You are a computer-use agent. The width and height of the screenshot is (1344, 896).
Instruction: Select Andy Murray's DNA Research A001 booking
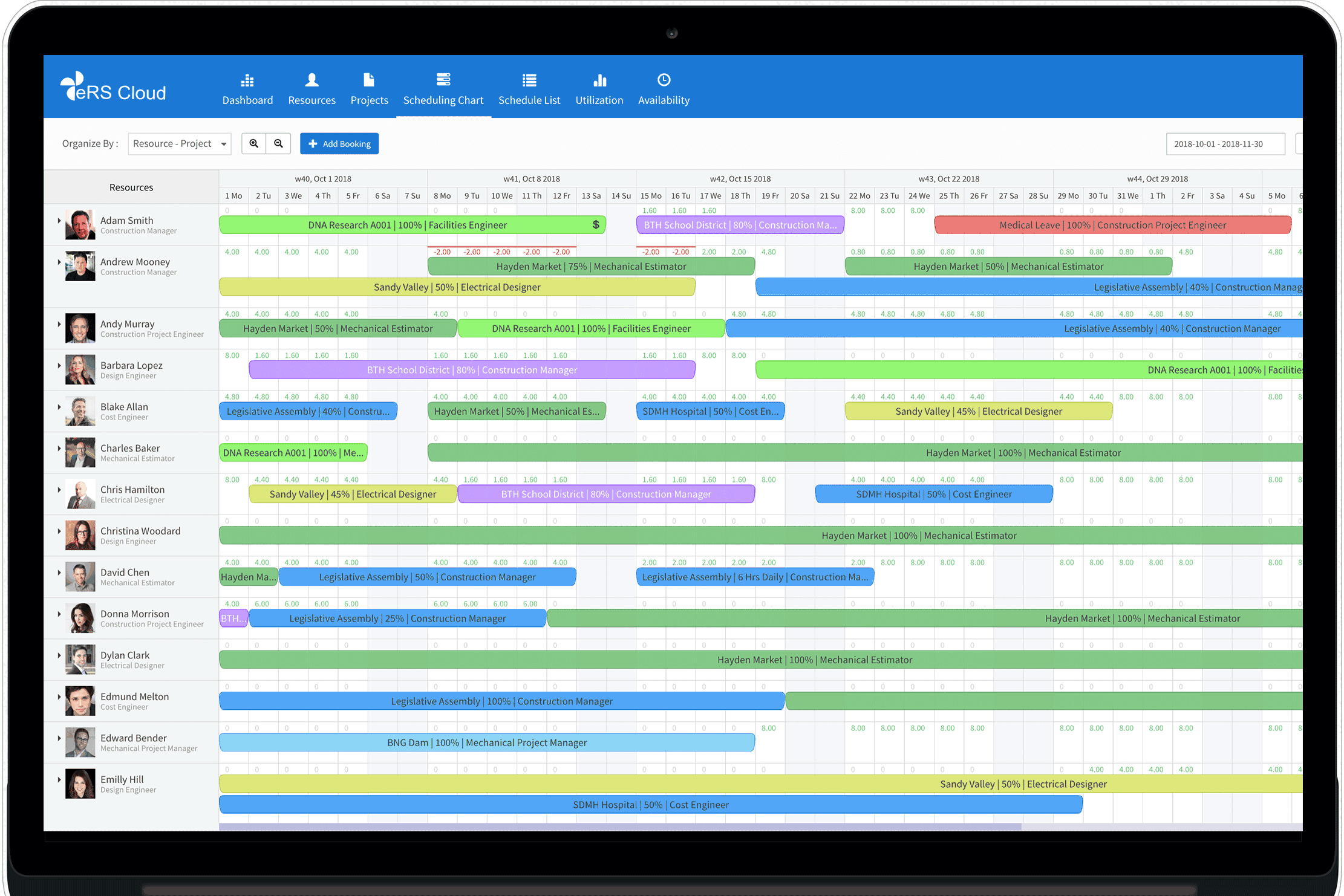tap(591, 329)
